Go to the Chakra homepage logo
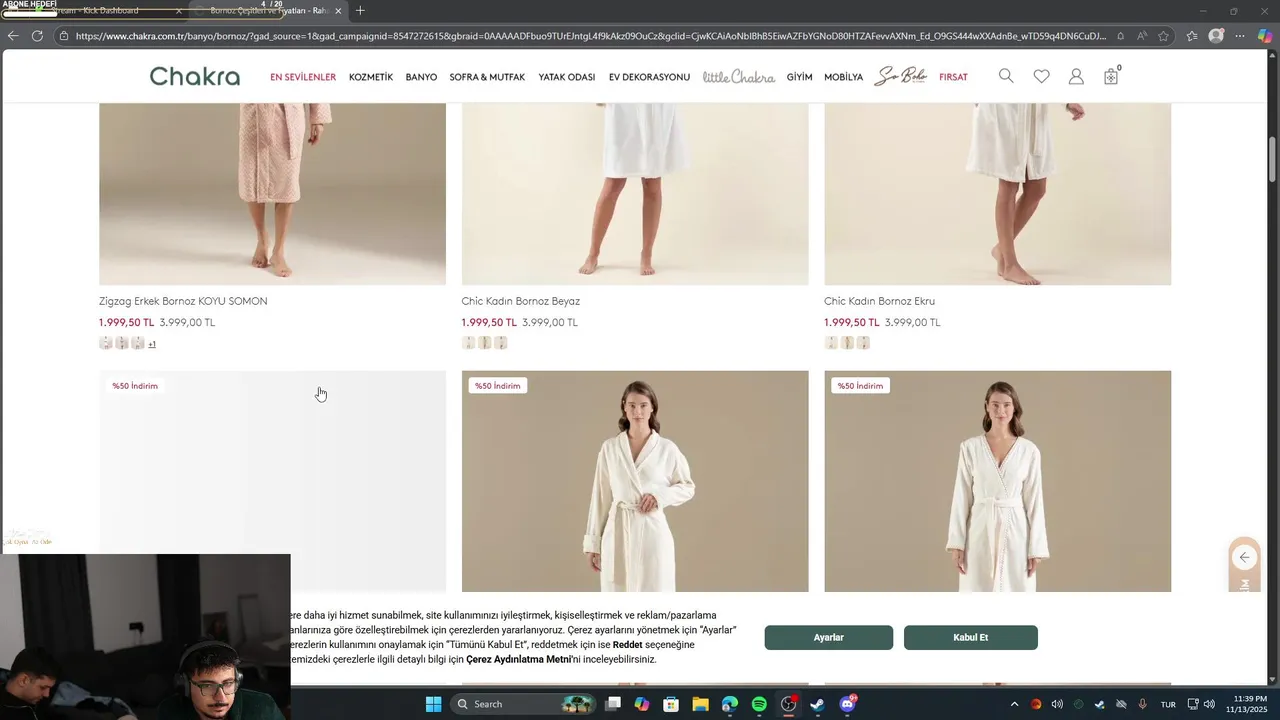1280x720 pixels. pos(195,76)
